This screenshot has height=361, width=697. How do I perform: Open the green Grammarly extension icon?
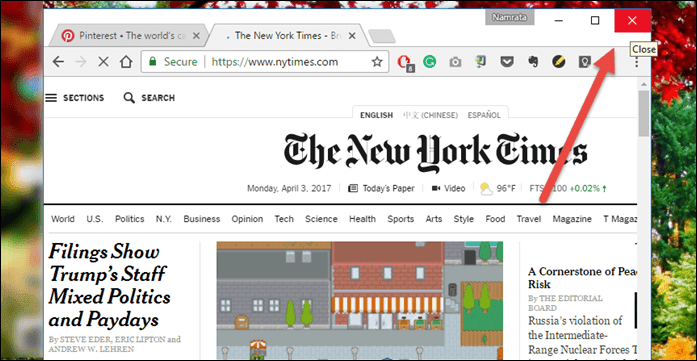coord(429,62)
